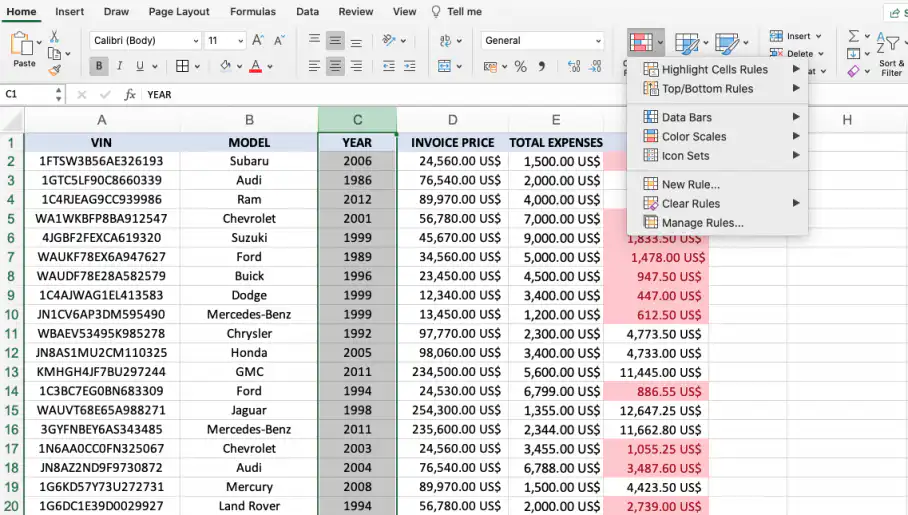Click the Insert Function fx icon
The height and width of the screenshot is (515, 908).
(x=130, y=94)
